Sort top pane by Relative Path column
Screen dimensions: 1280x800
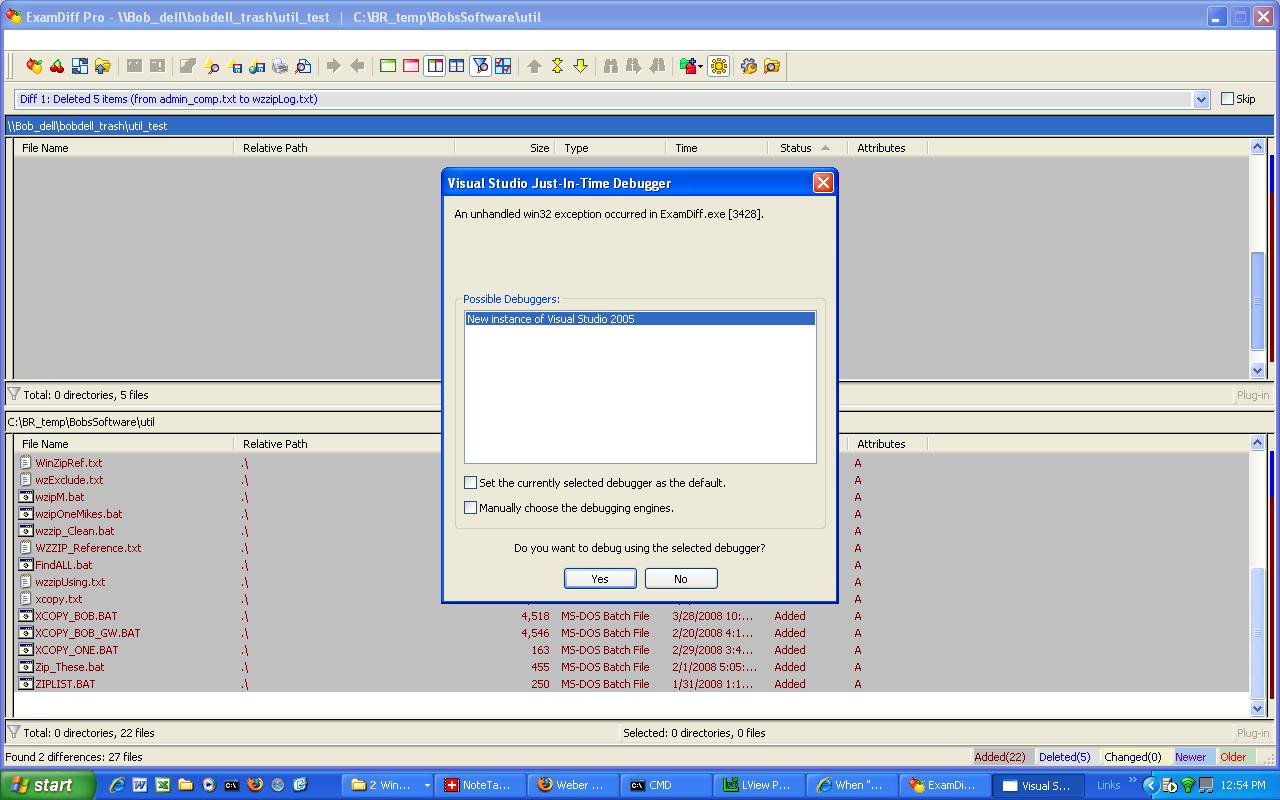click(345, 148)
